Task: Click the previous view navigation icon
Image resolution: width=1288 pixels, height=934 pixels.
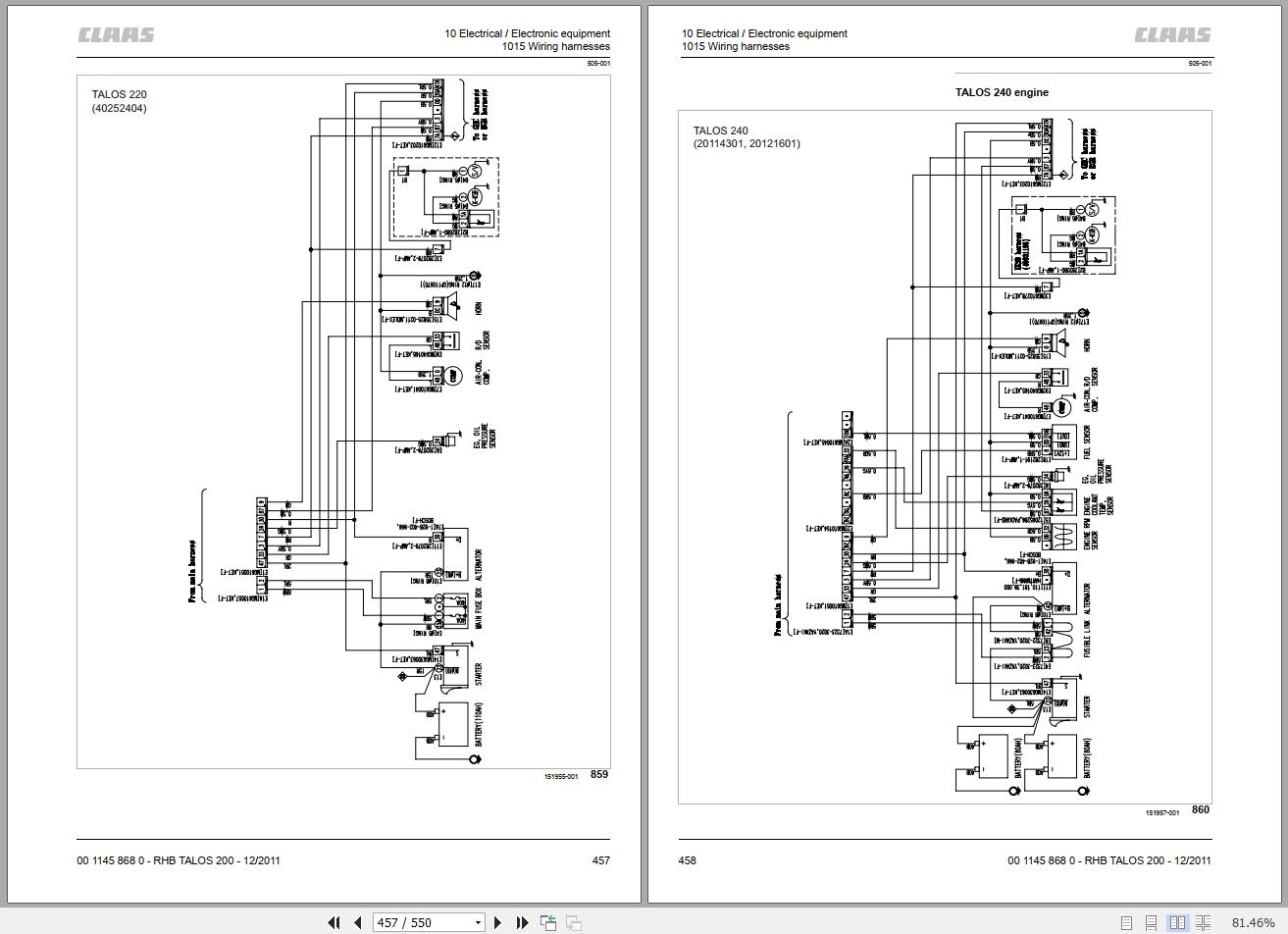Action: [x=548, y=922]
